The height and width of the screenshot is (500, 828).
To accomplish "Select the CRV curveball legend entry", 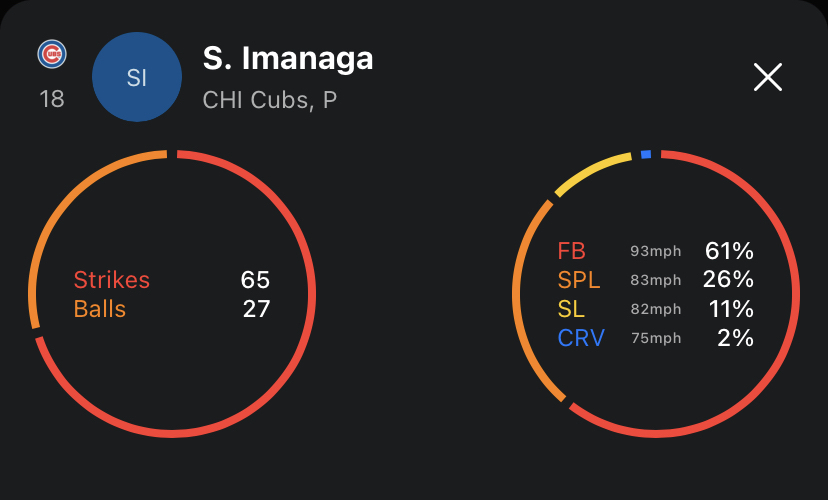I will point(581,338).
